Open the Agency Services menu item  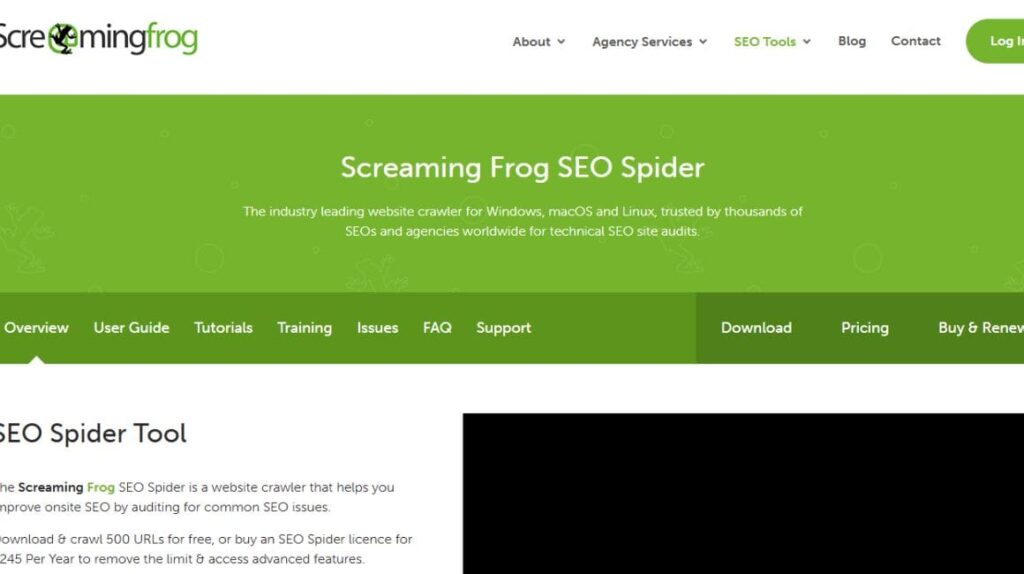point(642,42)
